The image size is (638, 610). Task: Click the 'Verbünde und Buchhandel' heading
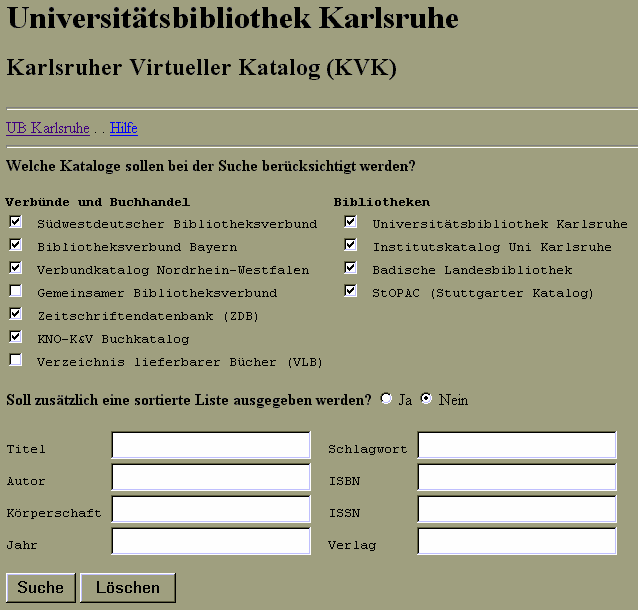(98, 202)
